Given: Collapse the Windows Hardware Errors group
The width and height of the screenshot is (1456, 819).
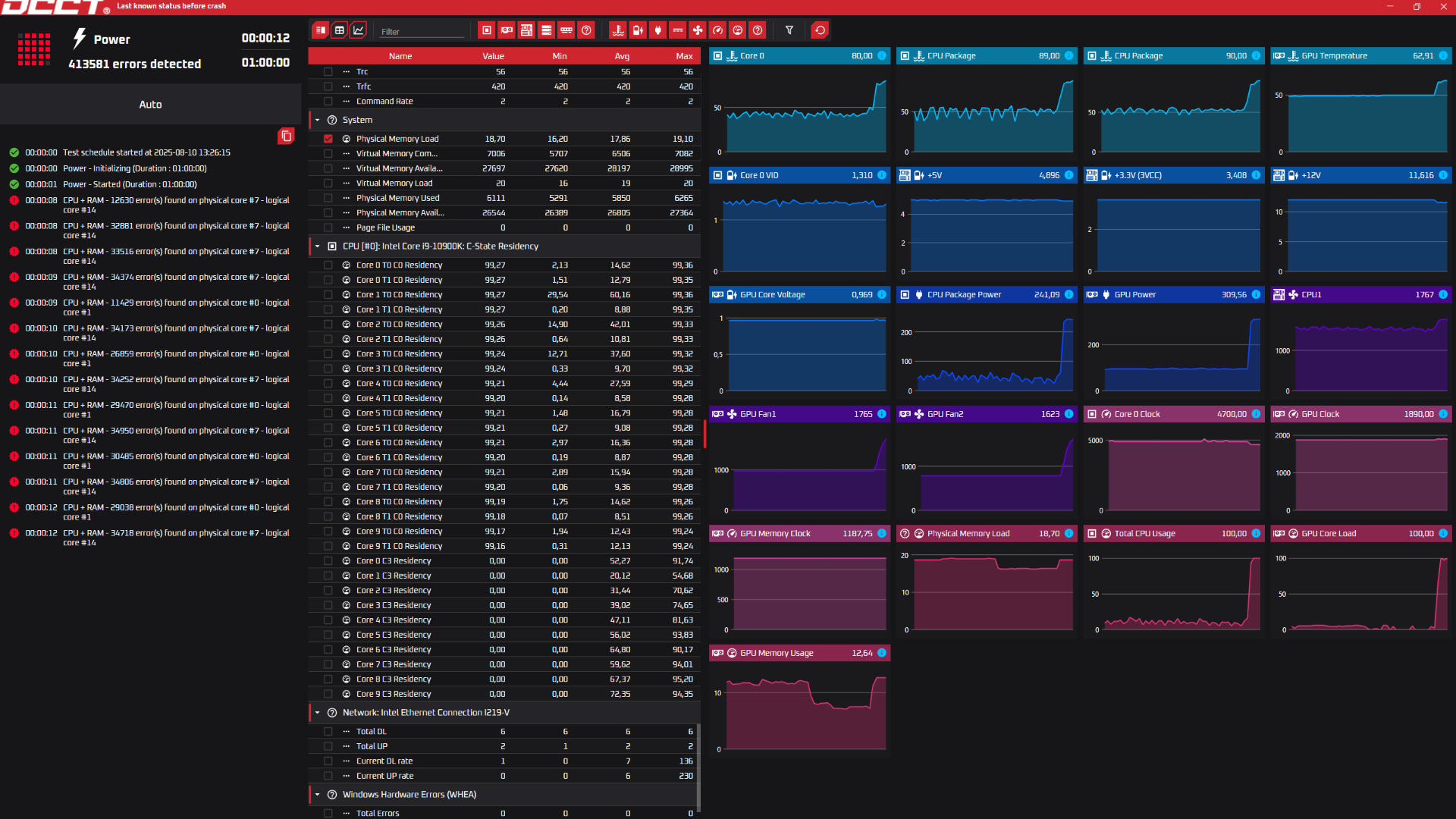Looking at the screenshot, I should tap(317, 794).
